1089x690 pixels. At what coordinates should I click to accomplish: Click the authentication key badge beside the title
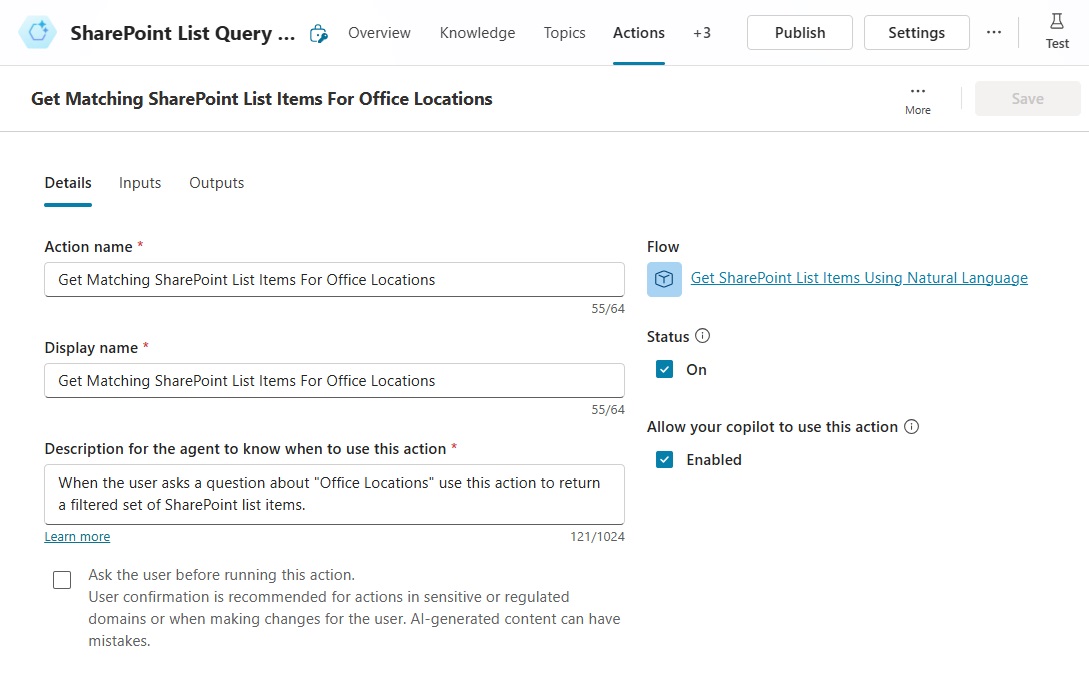(x=318, y=32)
